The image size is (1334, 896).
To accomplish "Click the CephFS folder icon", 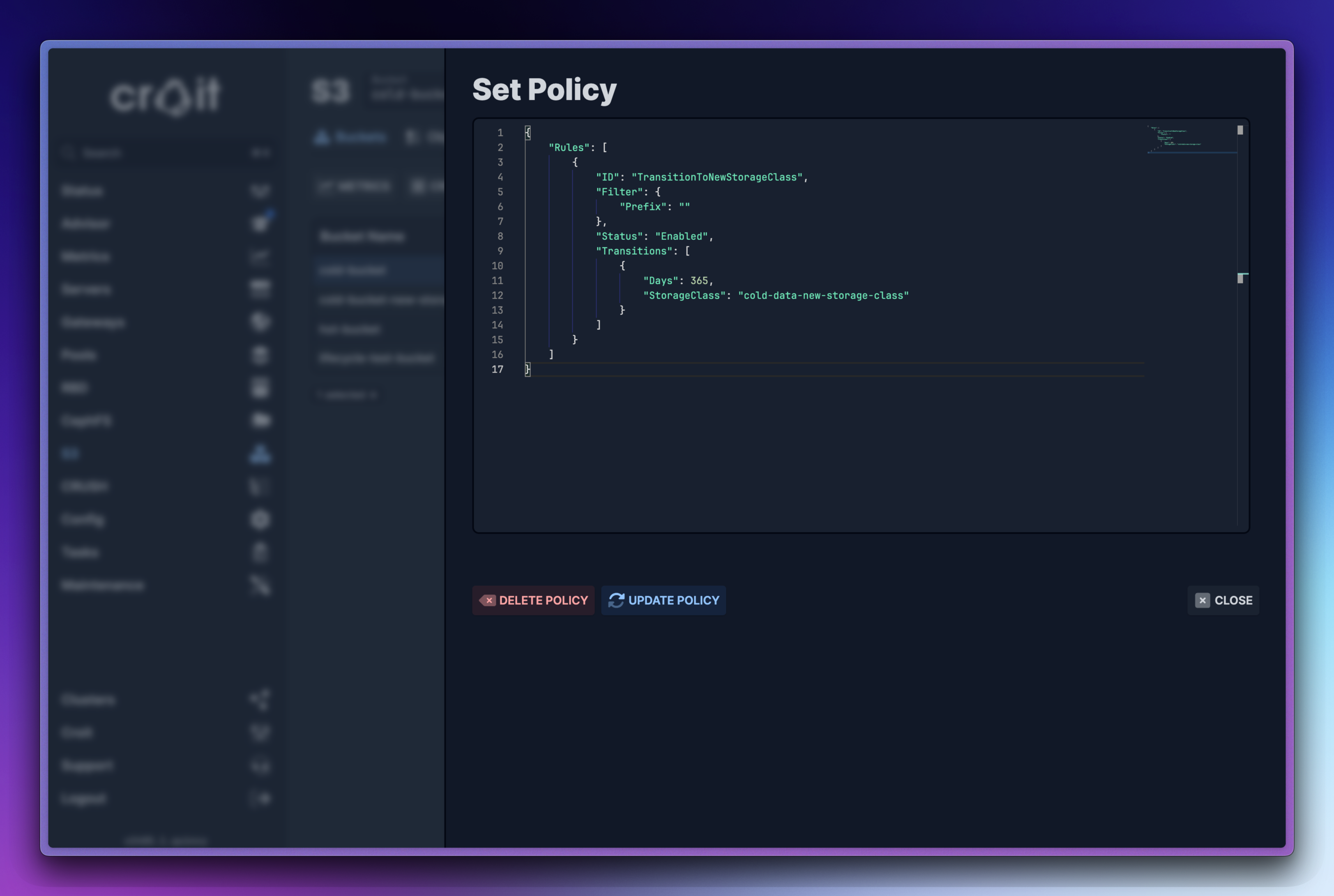I will (260, 421).
